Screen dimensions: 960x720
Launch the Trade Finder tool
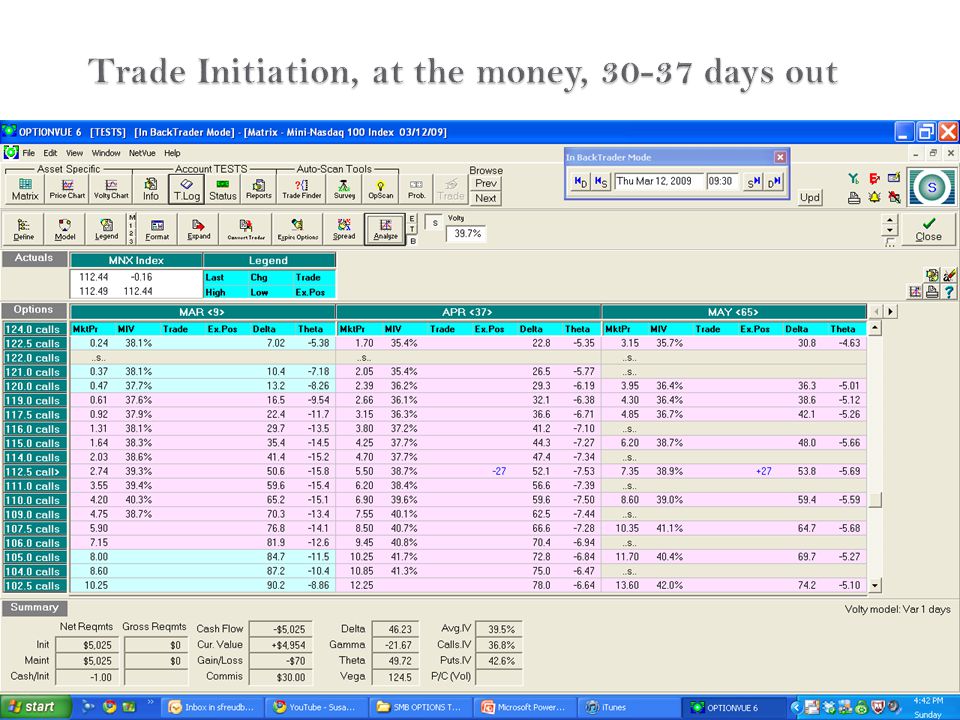pyautogui.click(x=302, y=189)
